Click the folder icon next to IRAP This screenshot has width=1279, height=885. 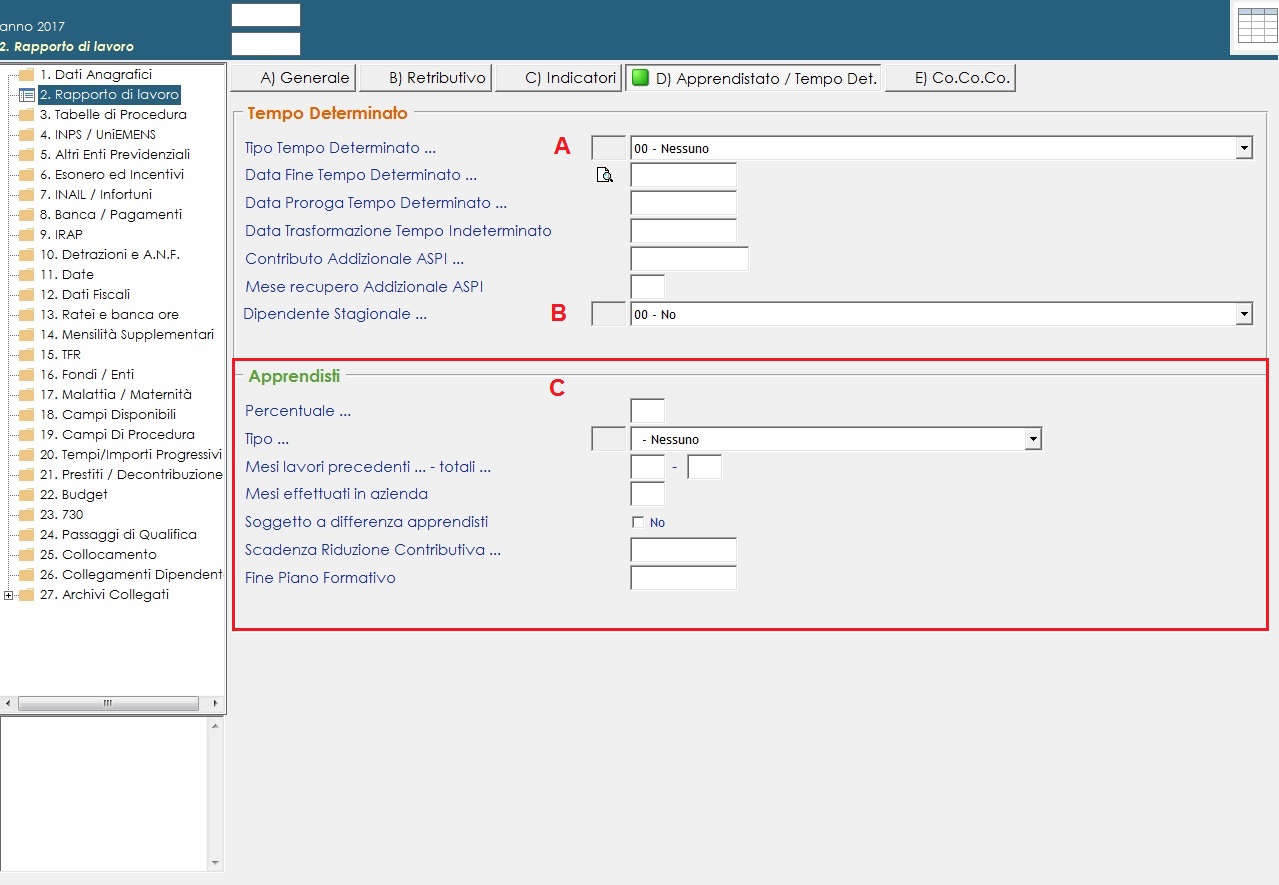27,235
